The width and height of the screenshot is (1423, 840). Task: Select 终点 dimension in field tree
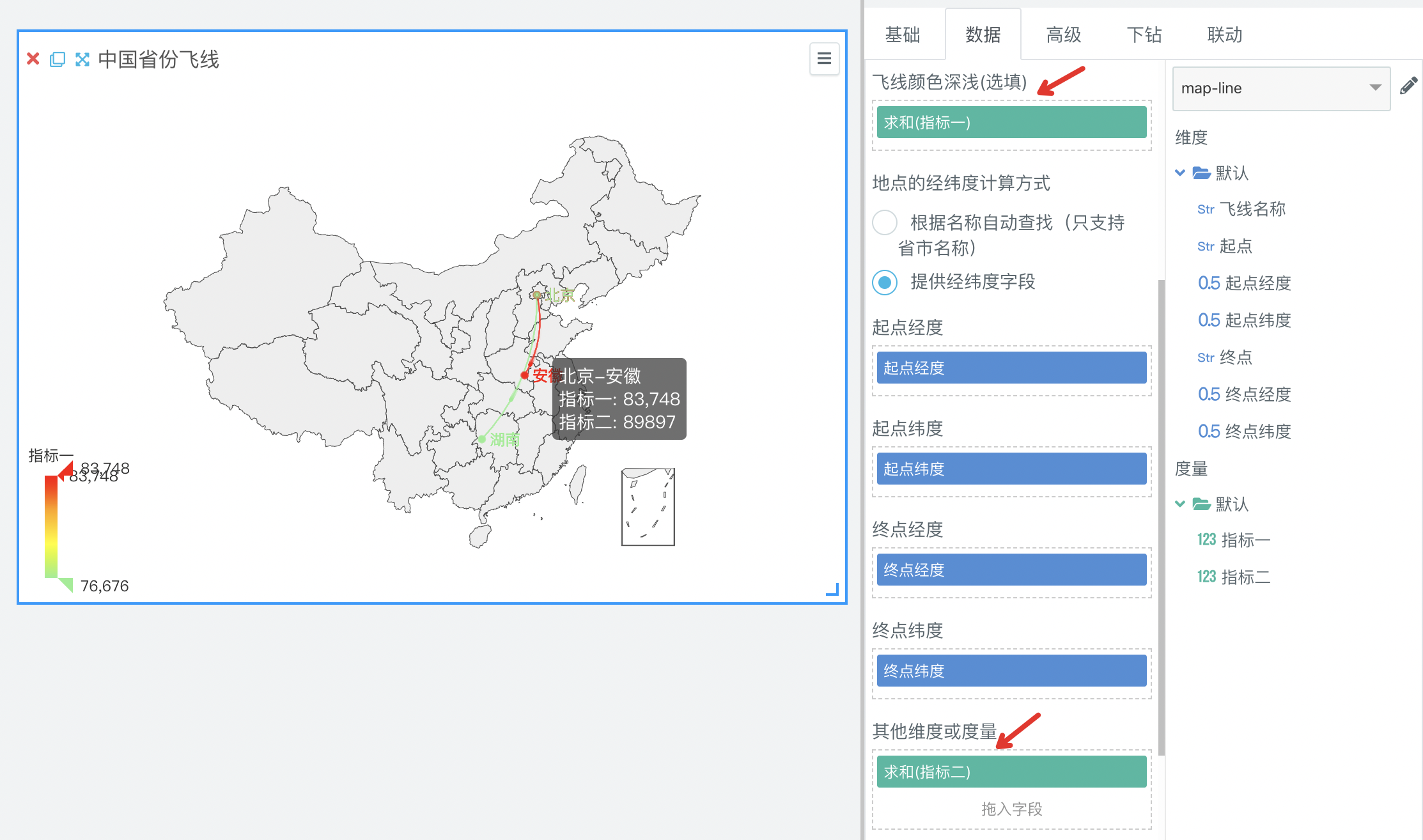click(1236, 357)
